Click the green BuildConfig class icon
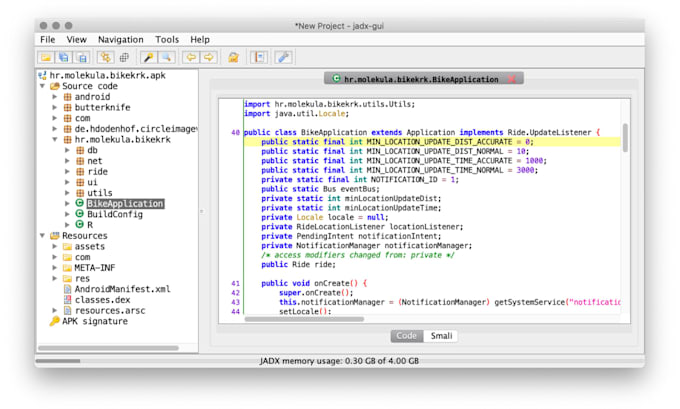This screenshot has height=409, width=680. [80, 214]
